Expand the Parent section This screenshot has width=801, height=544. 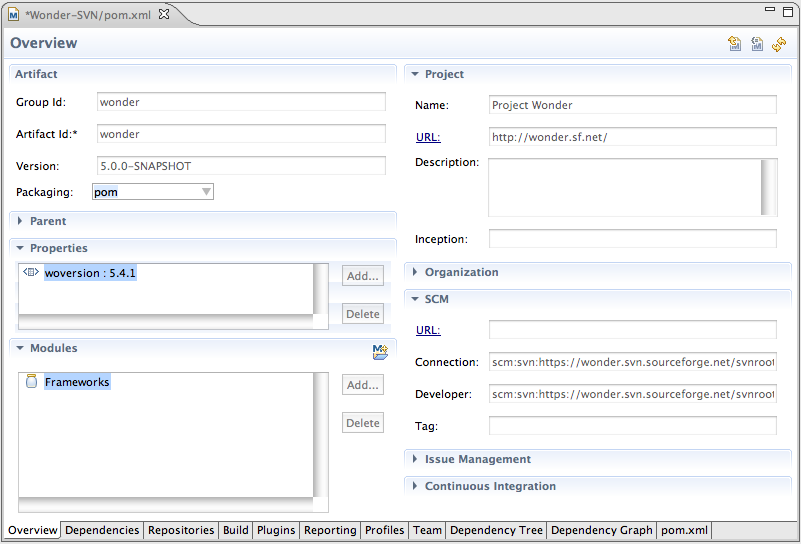tap(20, 221)
